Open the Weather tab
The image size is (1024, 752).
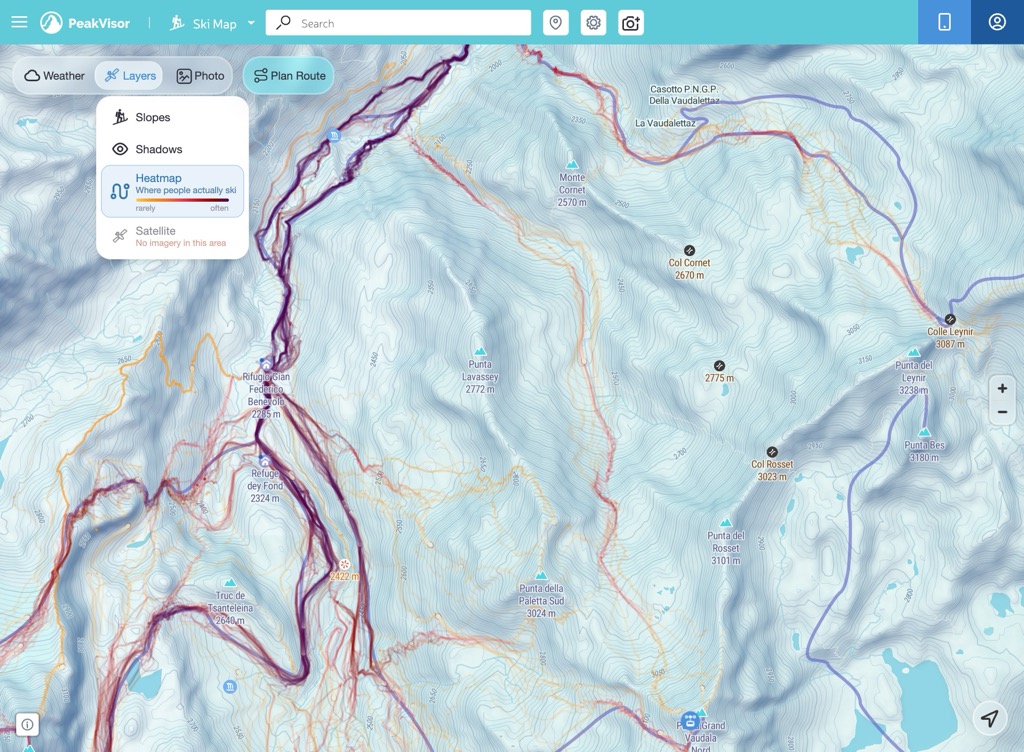pyautogui.click(x=55, y=76)
